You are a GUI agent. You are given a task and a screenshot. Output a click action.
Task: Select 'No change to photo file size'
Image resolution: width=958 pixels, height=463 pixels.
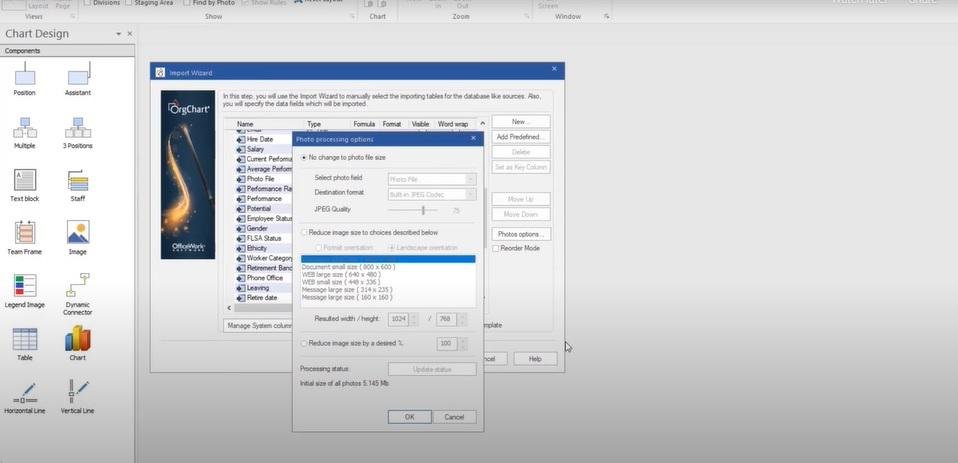click(305, 158)
